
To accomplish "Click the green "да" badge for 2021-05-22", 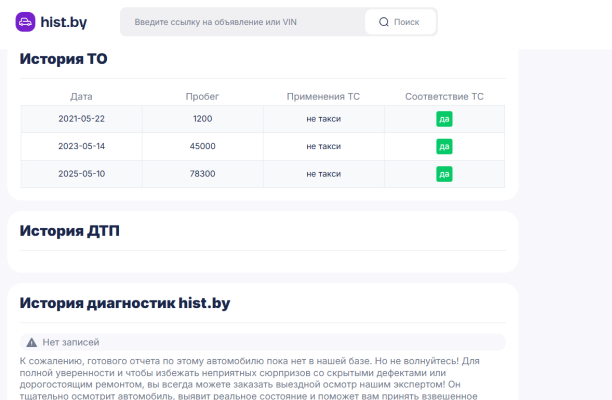I will pyautogui.click(x=444, y=119).
